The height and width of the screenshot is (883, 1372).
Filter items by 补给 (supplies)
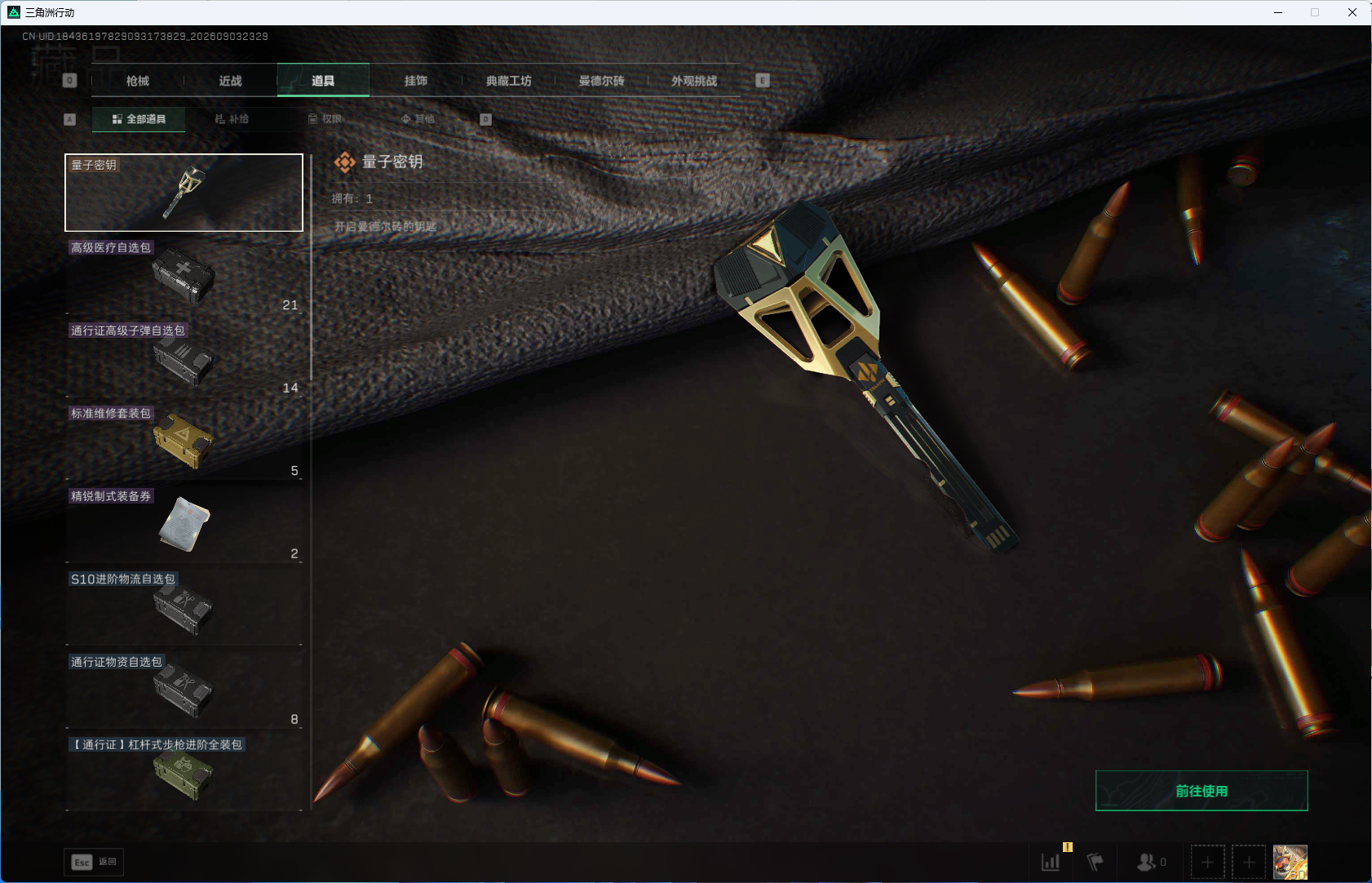pos(232,119)
